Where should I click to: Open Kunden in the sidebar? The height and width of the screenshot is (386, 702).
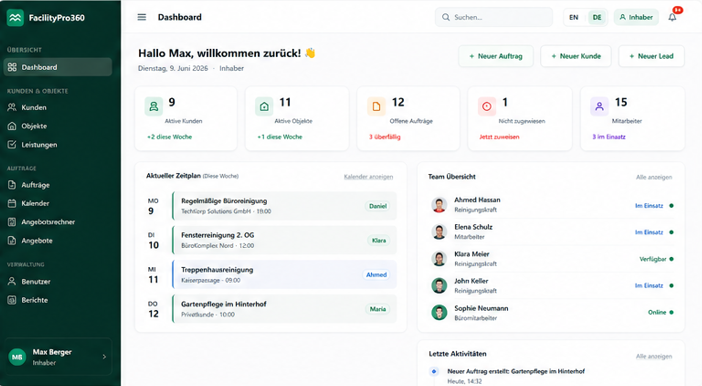click(58, 107)
